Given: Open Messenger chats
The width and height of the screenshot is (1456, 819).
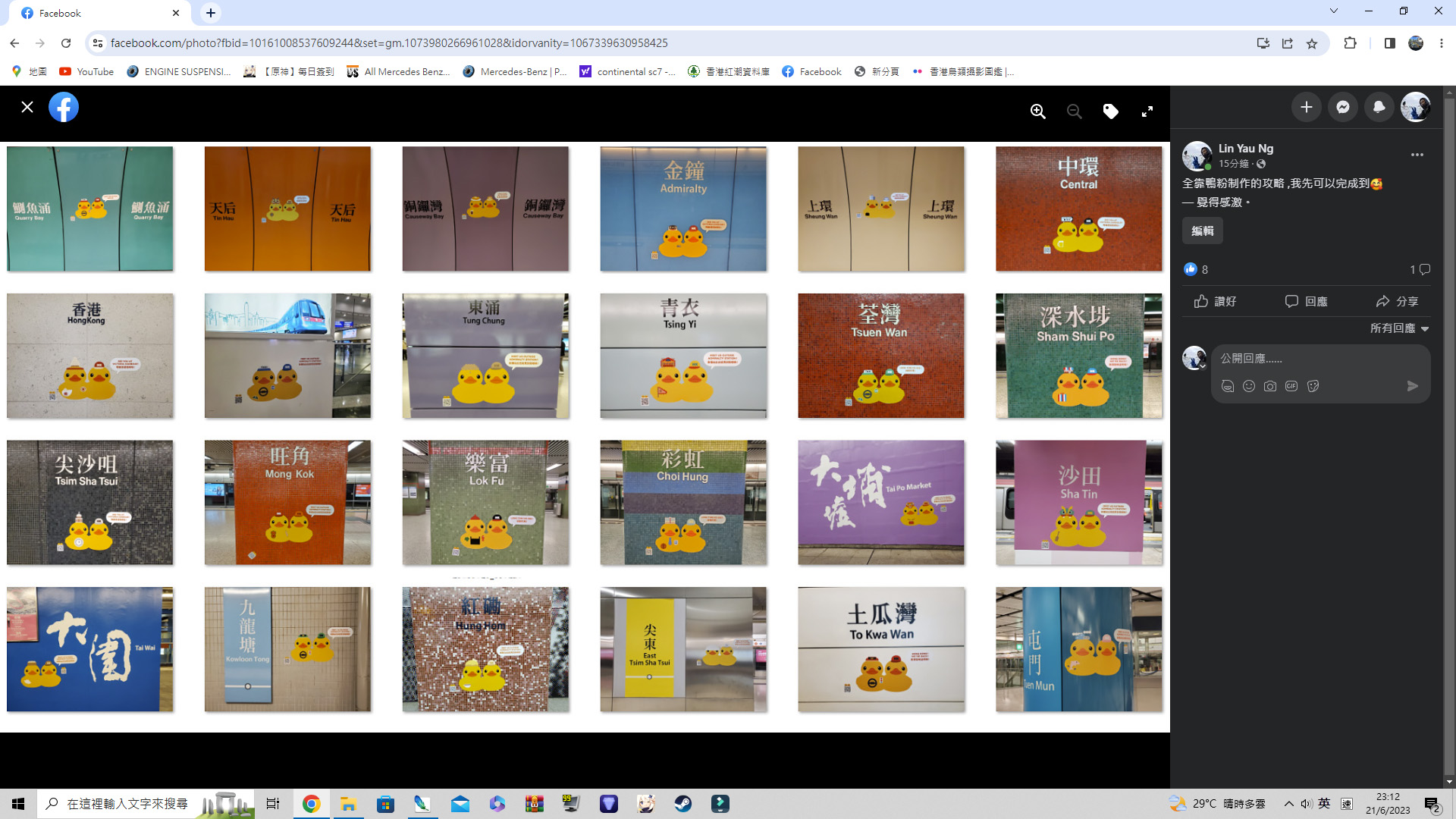Looking at the screenshot, I should click(1343, 107).
